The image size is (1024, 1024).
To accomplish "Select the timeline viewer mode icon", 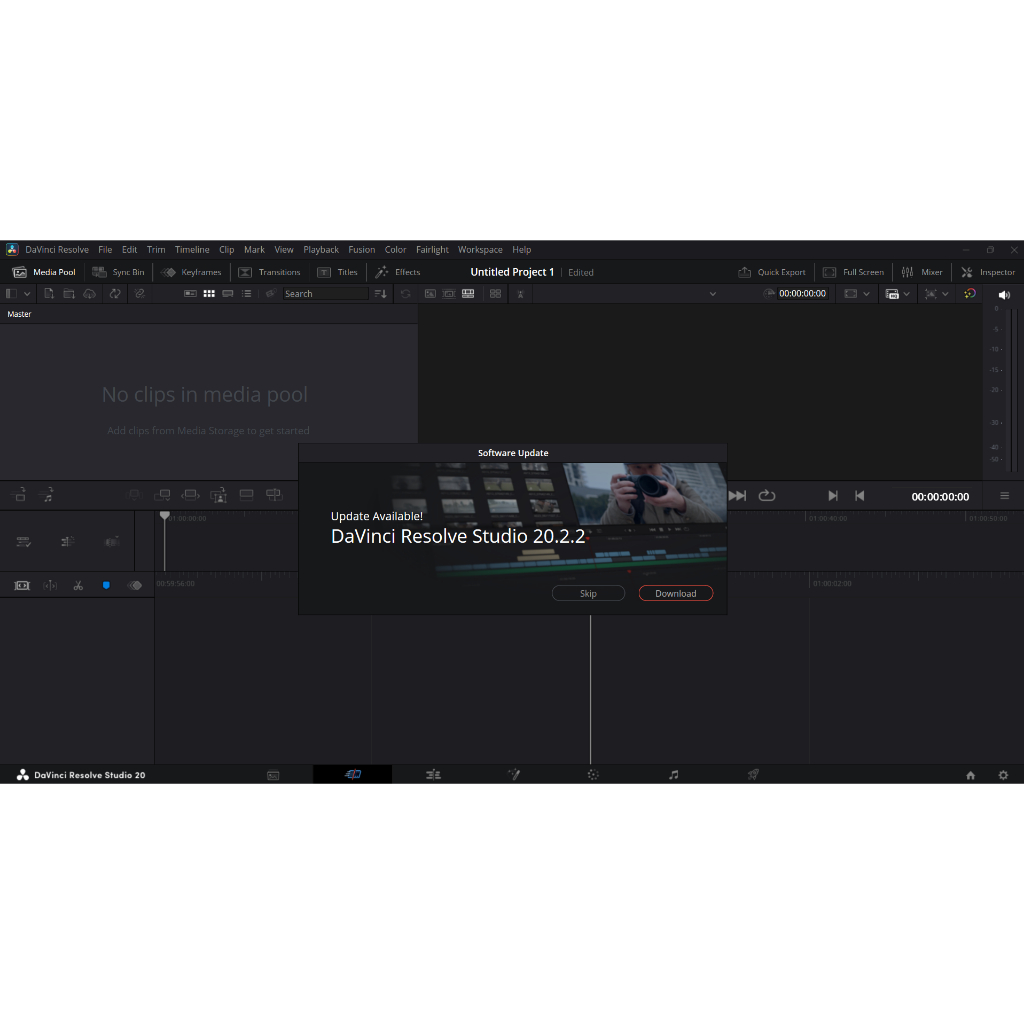I will pos(468,294).
